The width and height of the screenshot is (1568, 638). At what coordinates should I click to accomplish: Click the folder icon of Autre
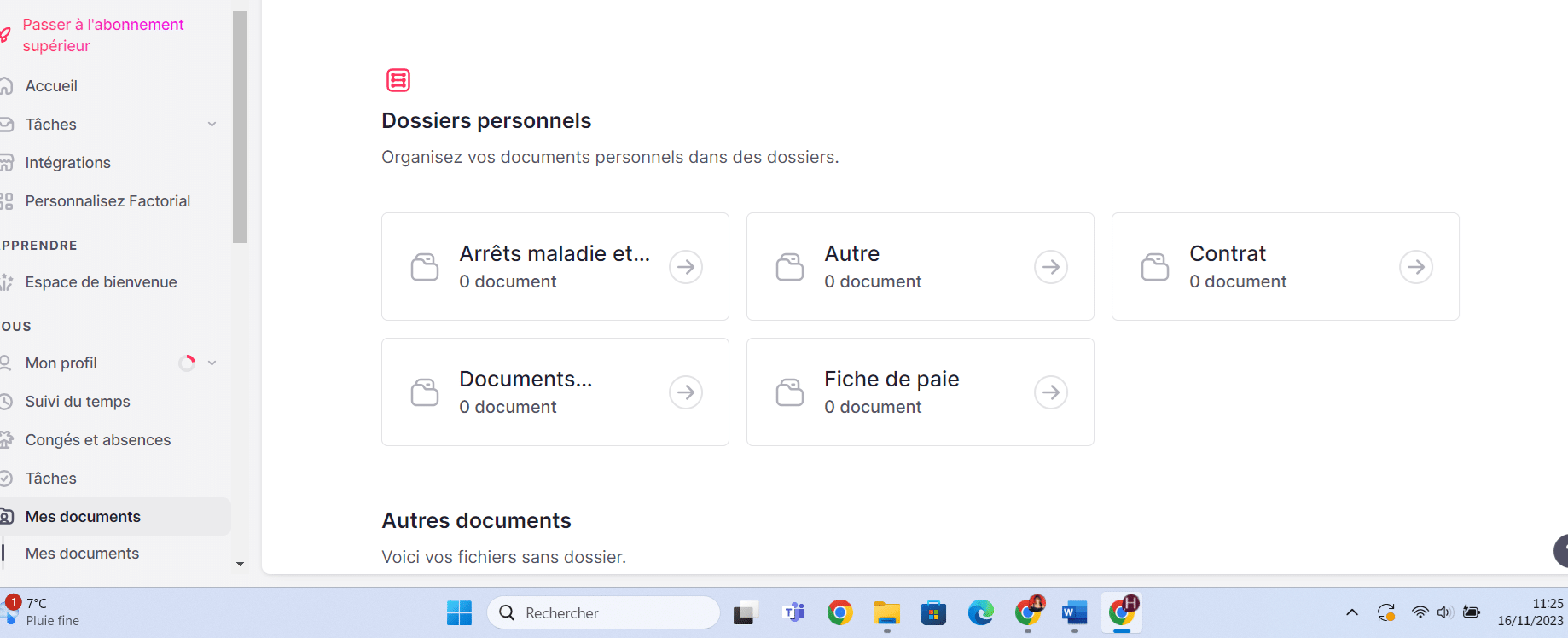coord(790,267)
